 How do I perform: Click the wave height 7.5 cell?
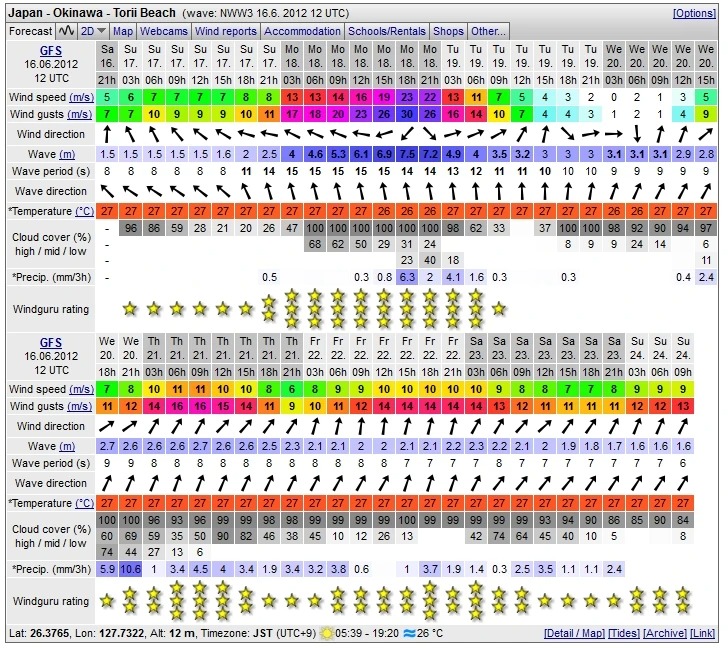[407, 154]
